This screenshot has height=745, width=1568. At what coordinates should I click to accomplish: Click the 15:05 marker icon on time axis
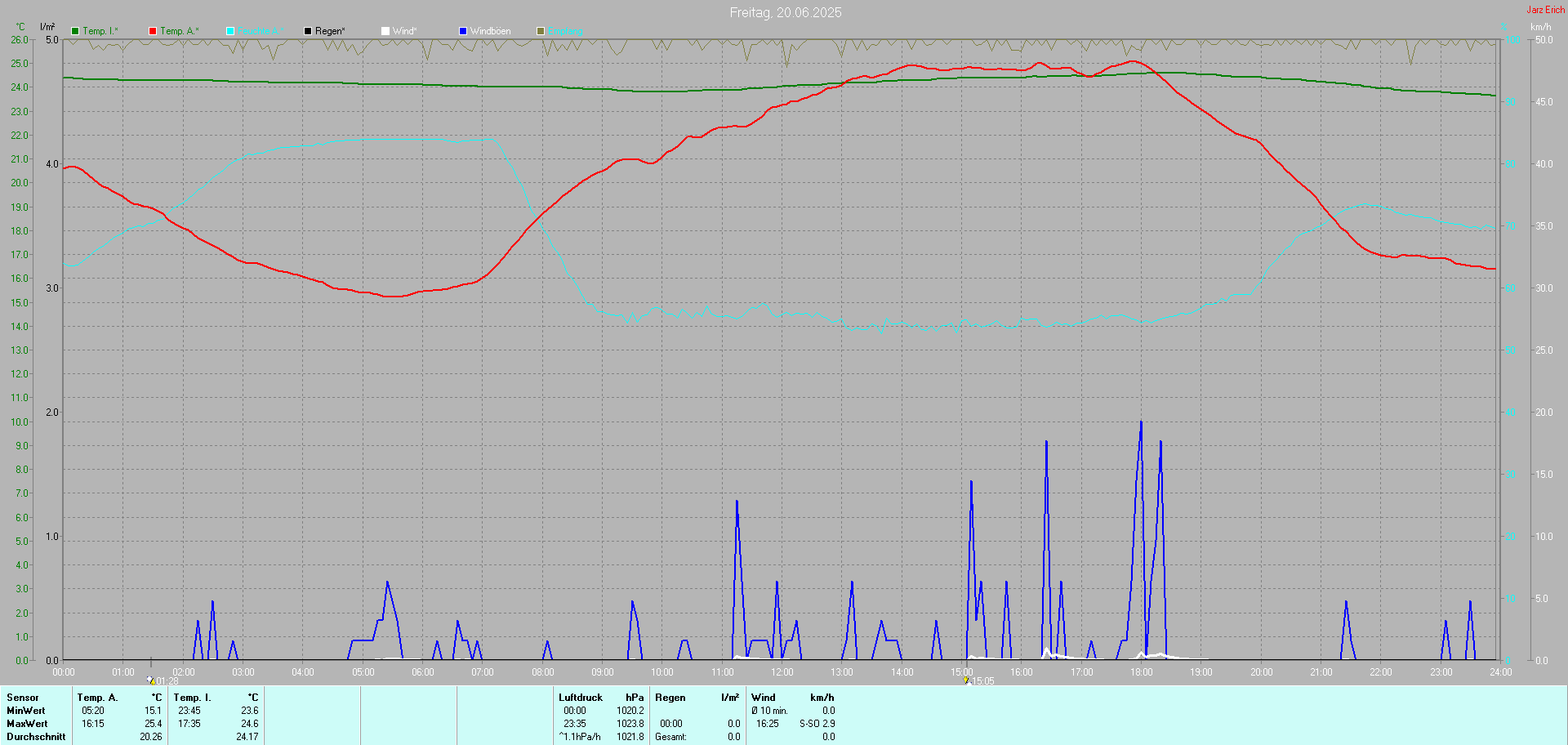point(966,680)
